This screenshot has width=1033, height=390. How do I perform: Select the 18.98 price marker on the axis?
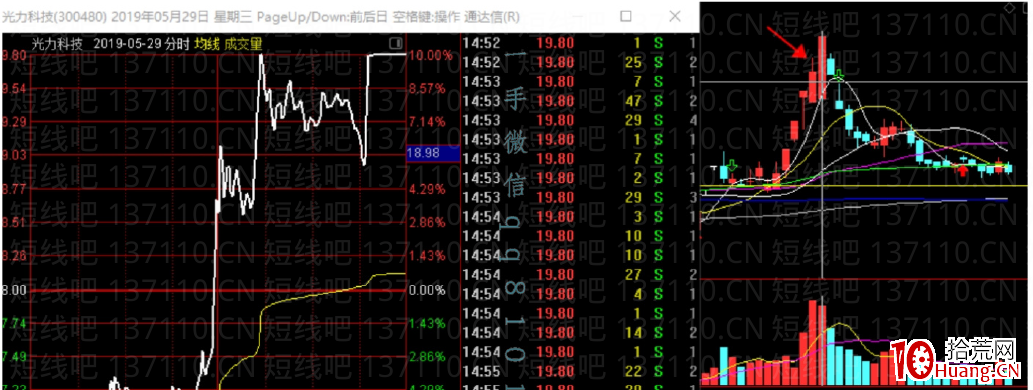(432, 153)
